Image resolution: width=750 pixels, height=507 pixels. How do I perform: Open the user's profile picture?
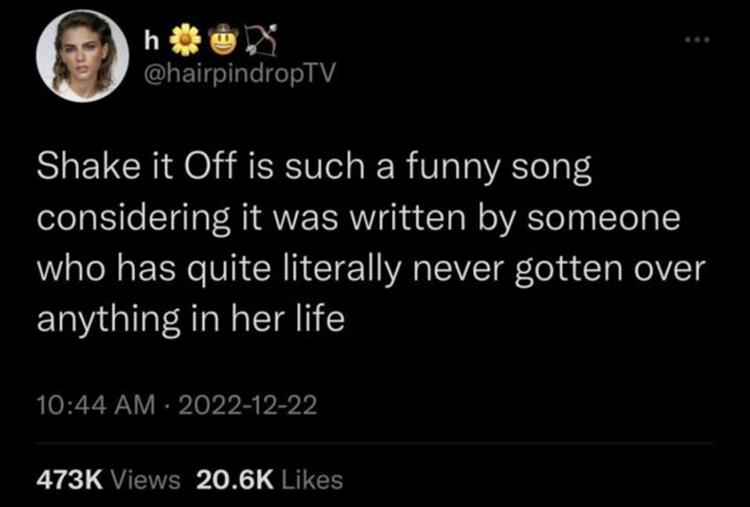(x=82, y=56)
